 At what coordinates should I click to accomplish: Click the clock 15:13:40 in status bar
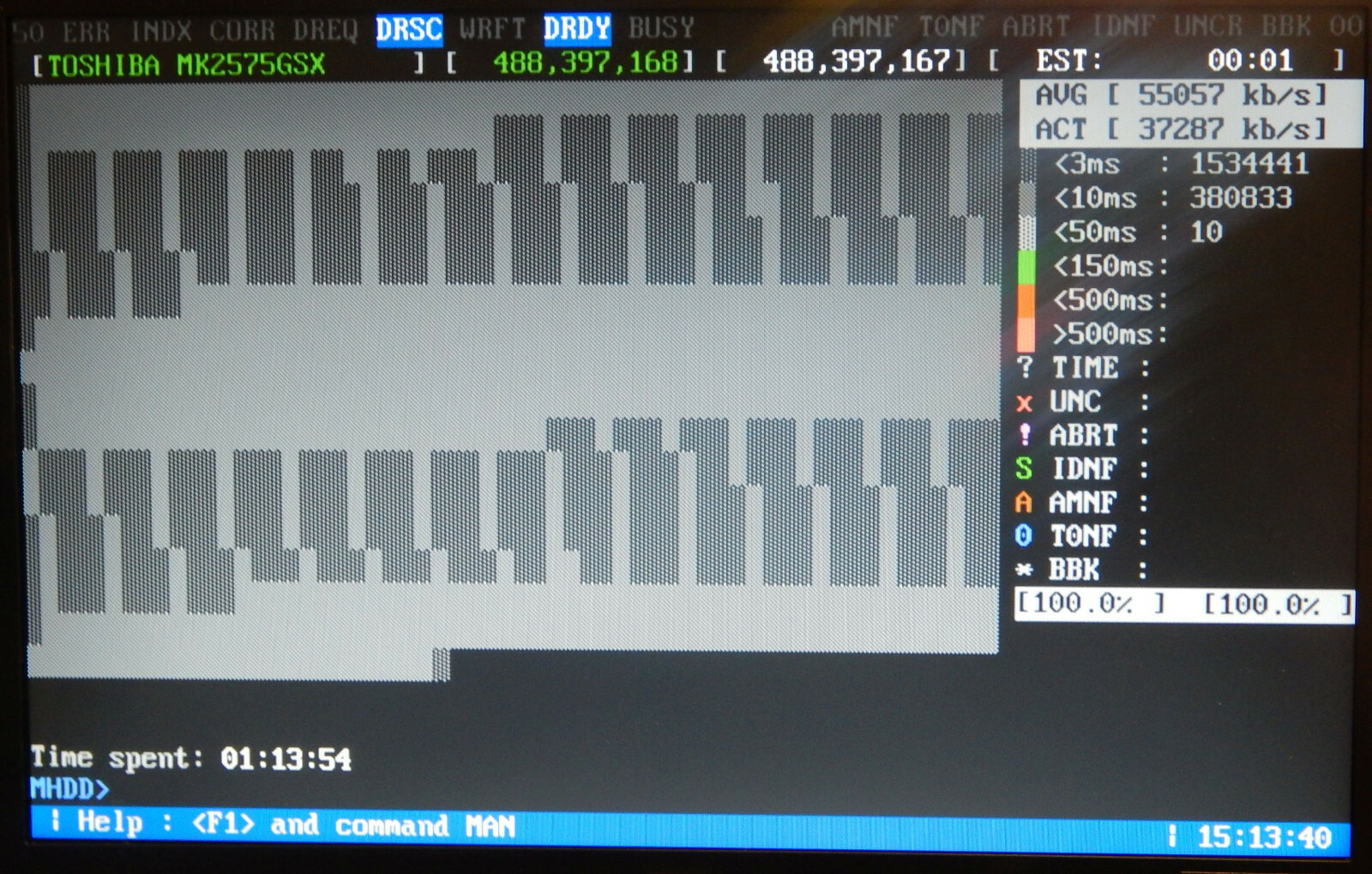click(x=1264, y=837)
